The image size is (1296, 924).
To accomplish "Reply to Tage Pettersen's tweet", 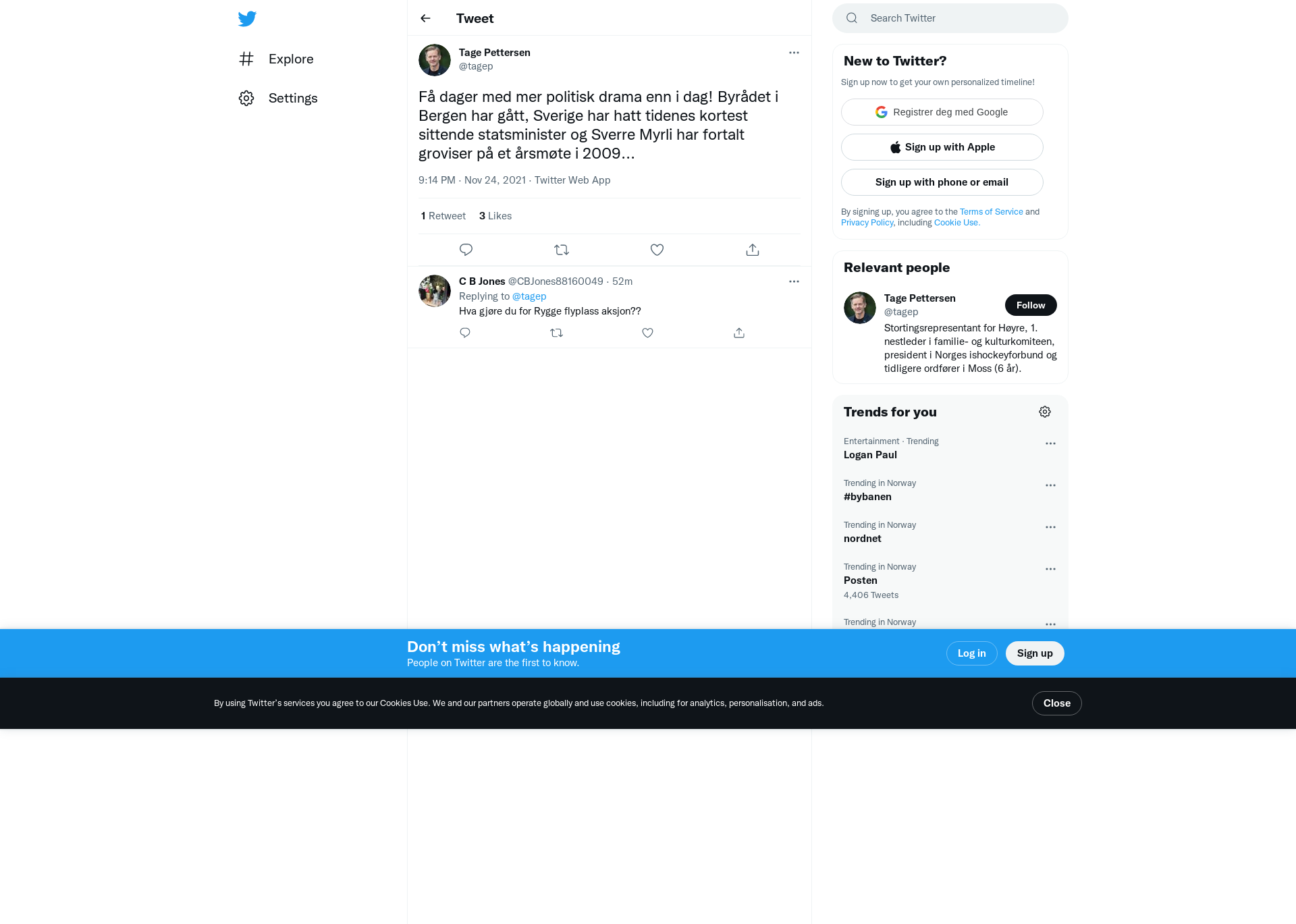I will 466,250.
